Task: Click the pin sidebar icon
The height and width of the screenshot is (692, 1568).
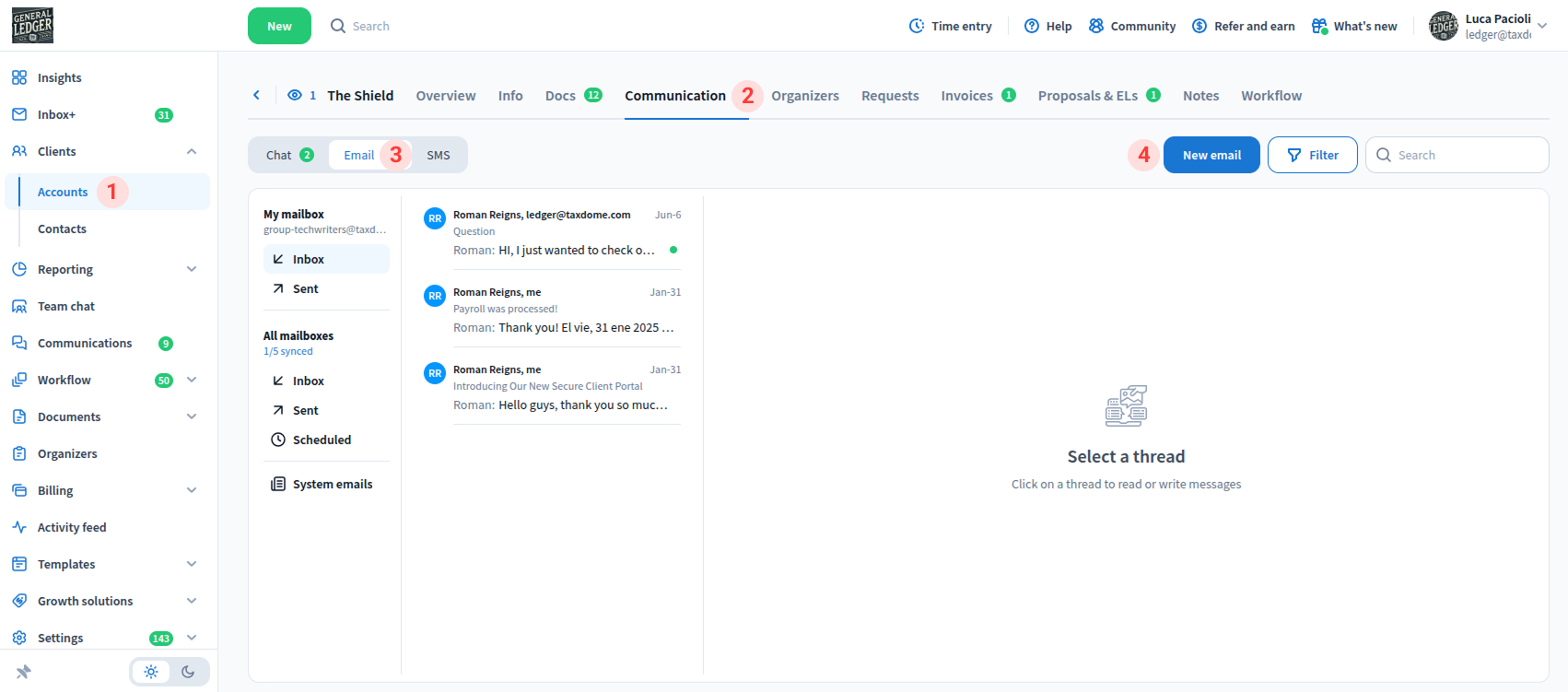Action: coord(24,672)
